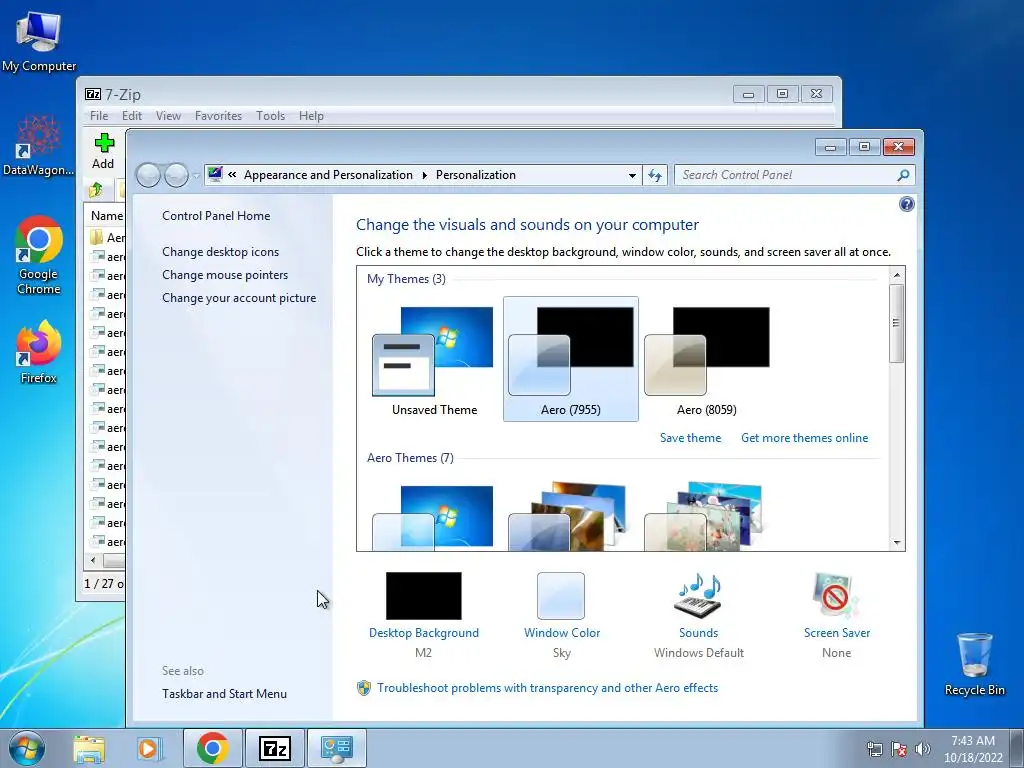Open the Tools menu in 7-Zip

pos(270,116)
